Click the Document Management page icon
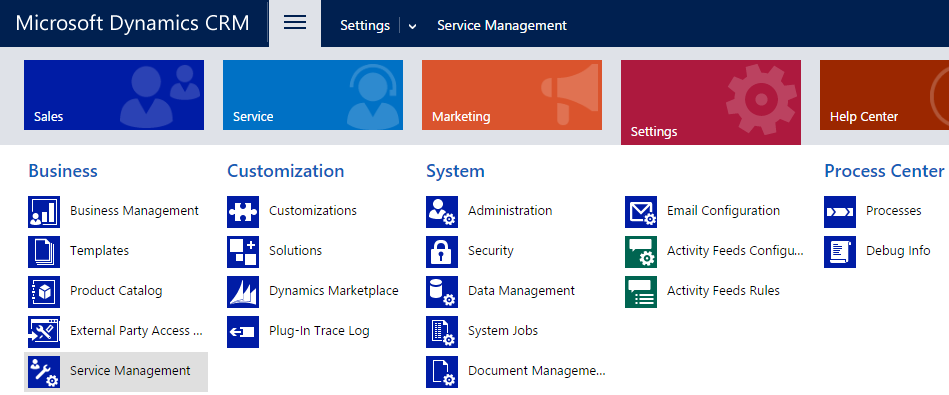The image size is (949, 395). click(442, 371)
